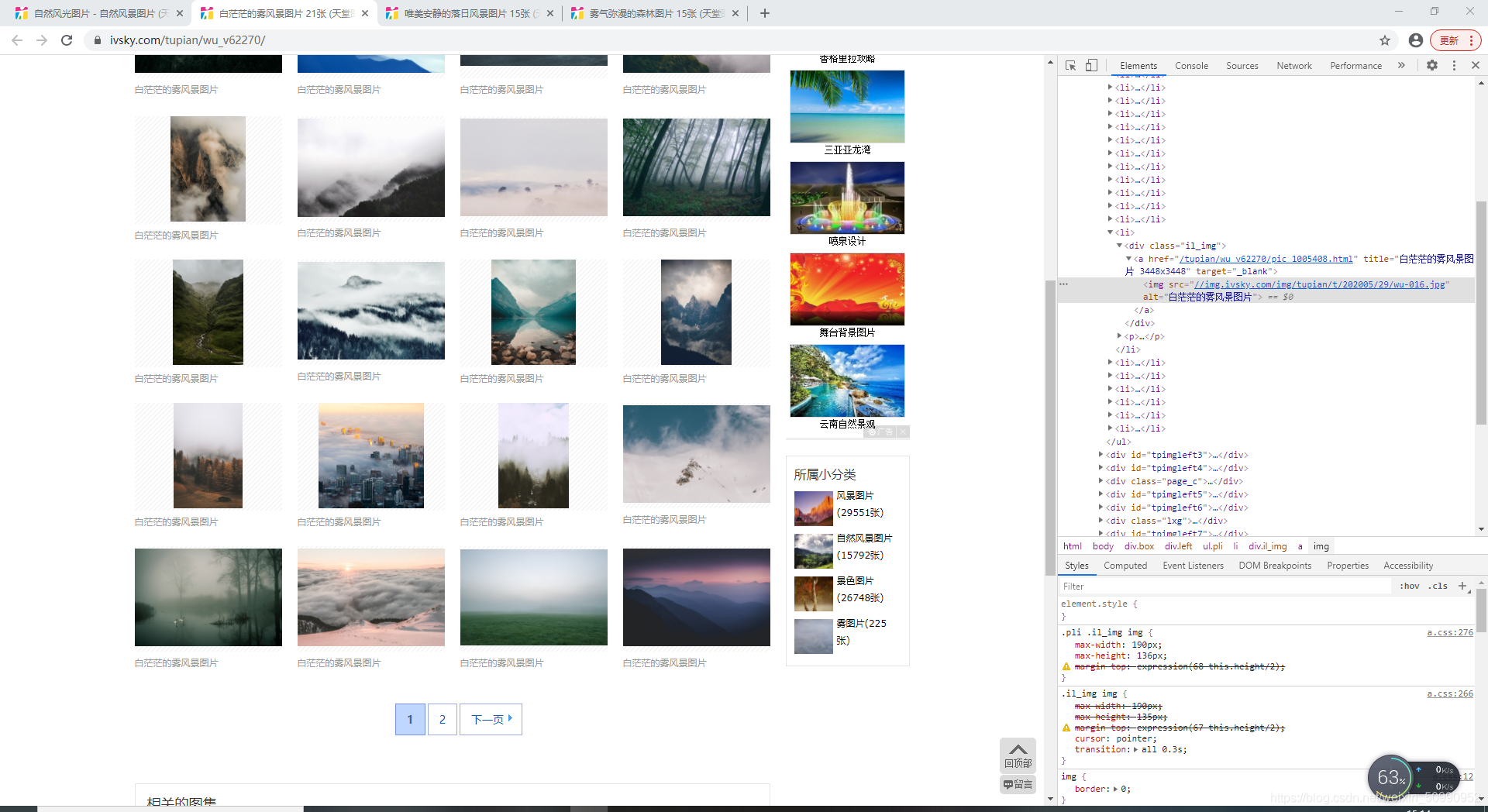Open actions ellipsis beside selected img node
Image resolution: width=1488 pixels, height=812 pixels.
click(1064, 284)
